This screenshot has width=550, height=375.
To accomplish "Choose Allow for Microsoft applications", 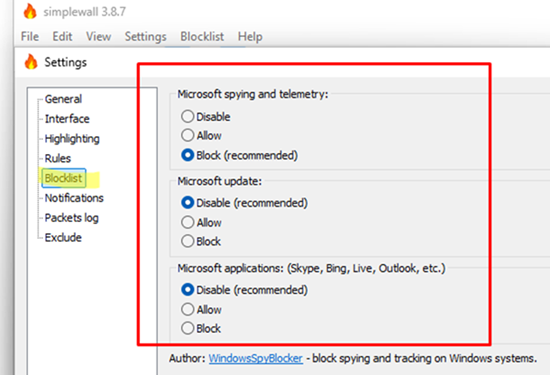I will [x=201, y=309].
